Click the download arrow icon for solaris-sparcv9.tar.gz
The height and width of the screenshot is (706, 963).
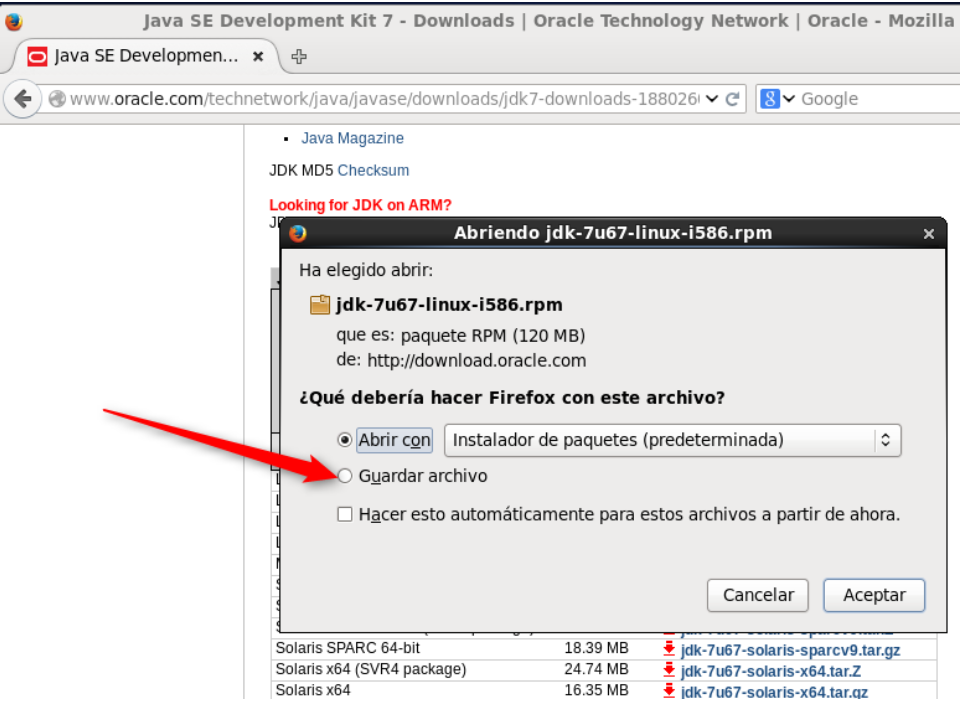(669, 649)
